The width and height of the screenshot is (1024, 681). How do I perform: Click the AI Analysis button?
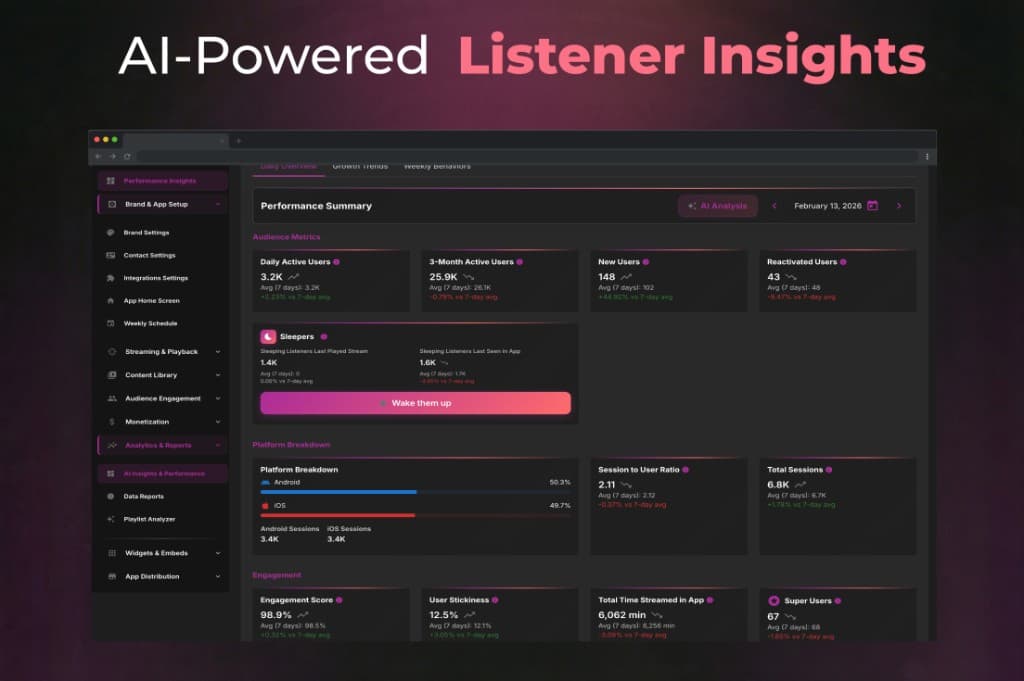[718, 206]
